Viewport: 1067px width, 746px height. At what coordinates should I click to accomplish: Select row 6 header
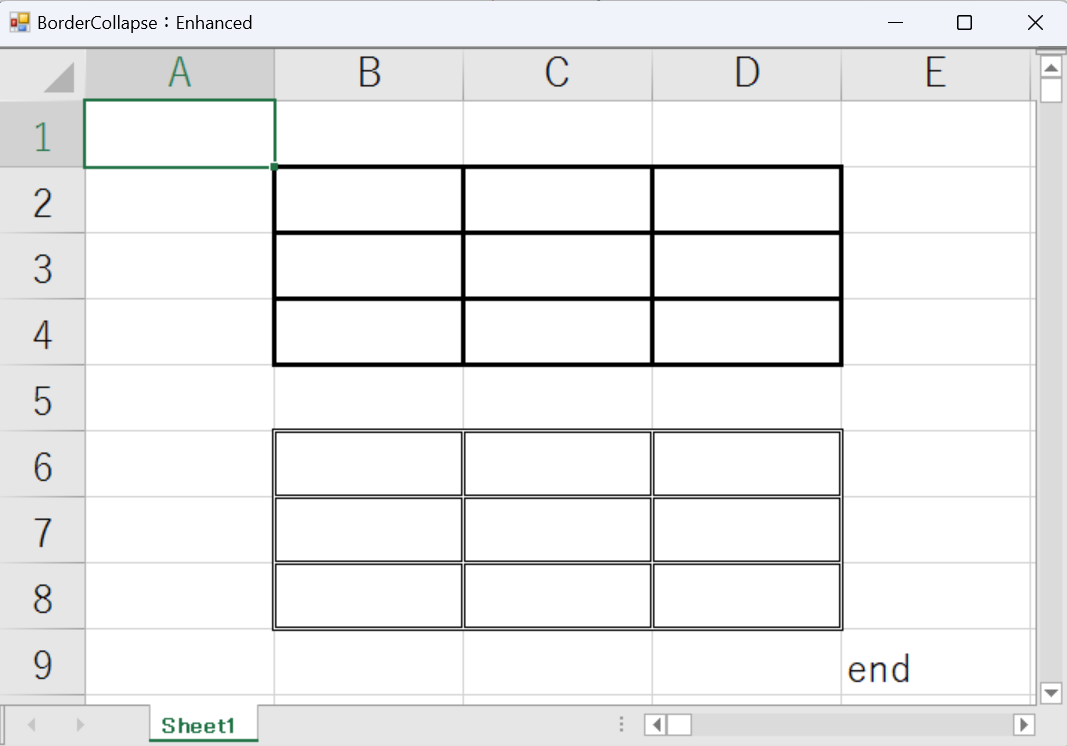[x=42, y=464]
